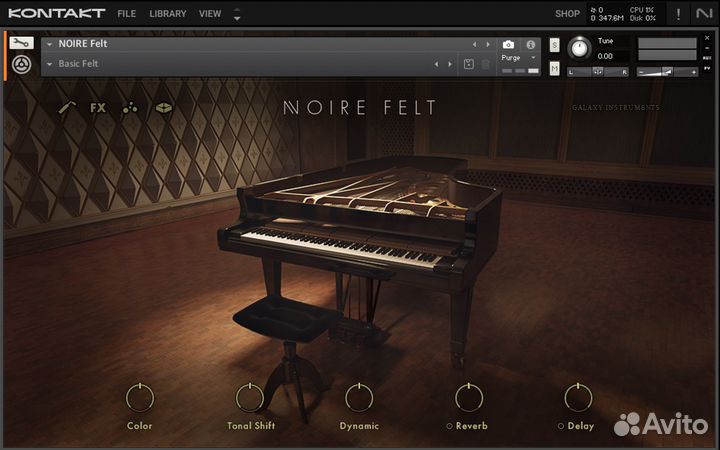Click the snapshot camera icon
The image size is (720, 450).
point(508,45)
